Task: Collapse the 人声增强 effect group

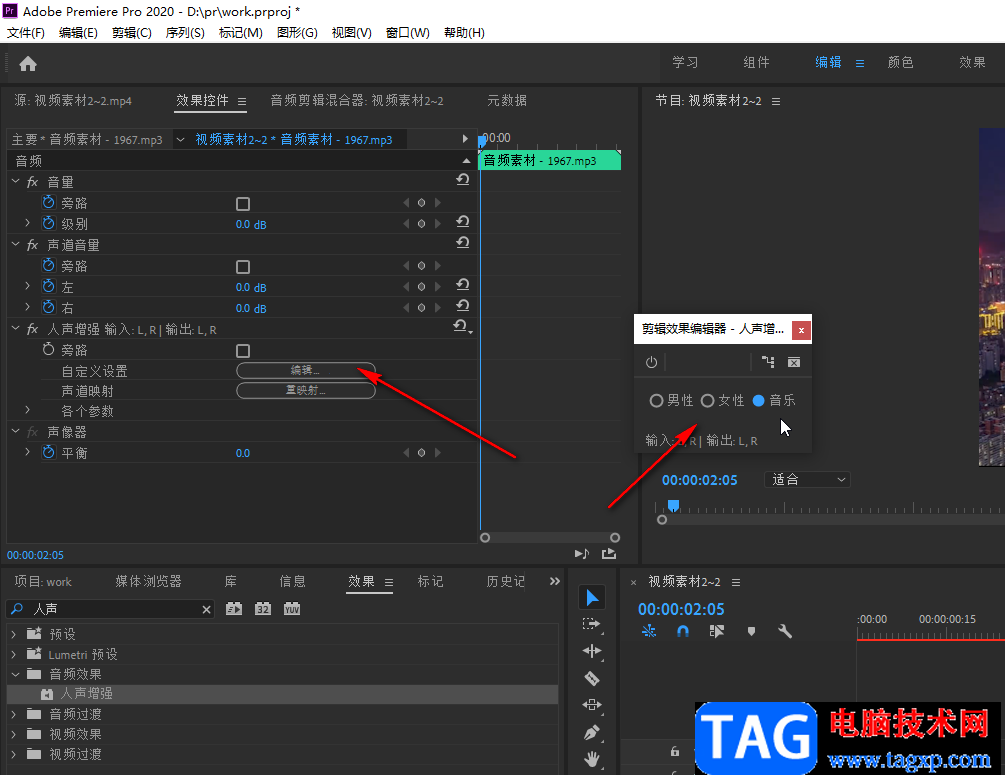Action: click(15, 328)
